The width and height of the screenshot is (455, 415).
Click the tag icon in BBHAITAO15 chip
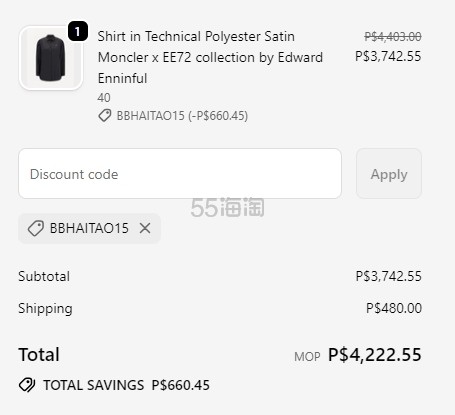(x=36, y=228)
